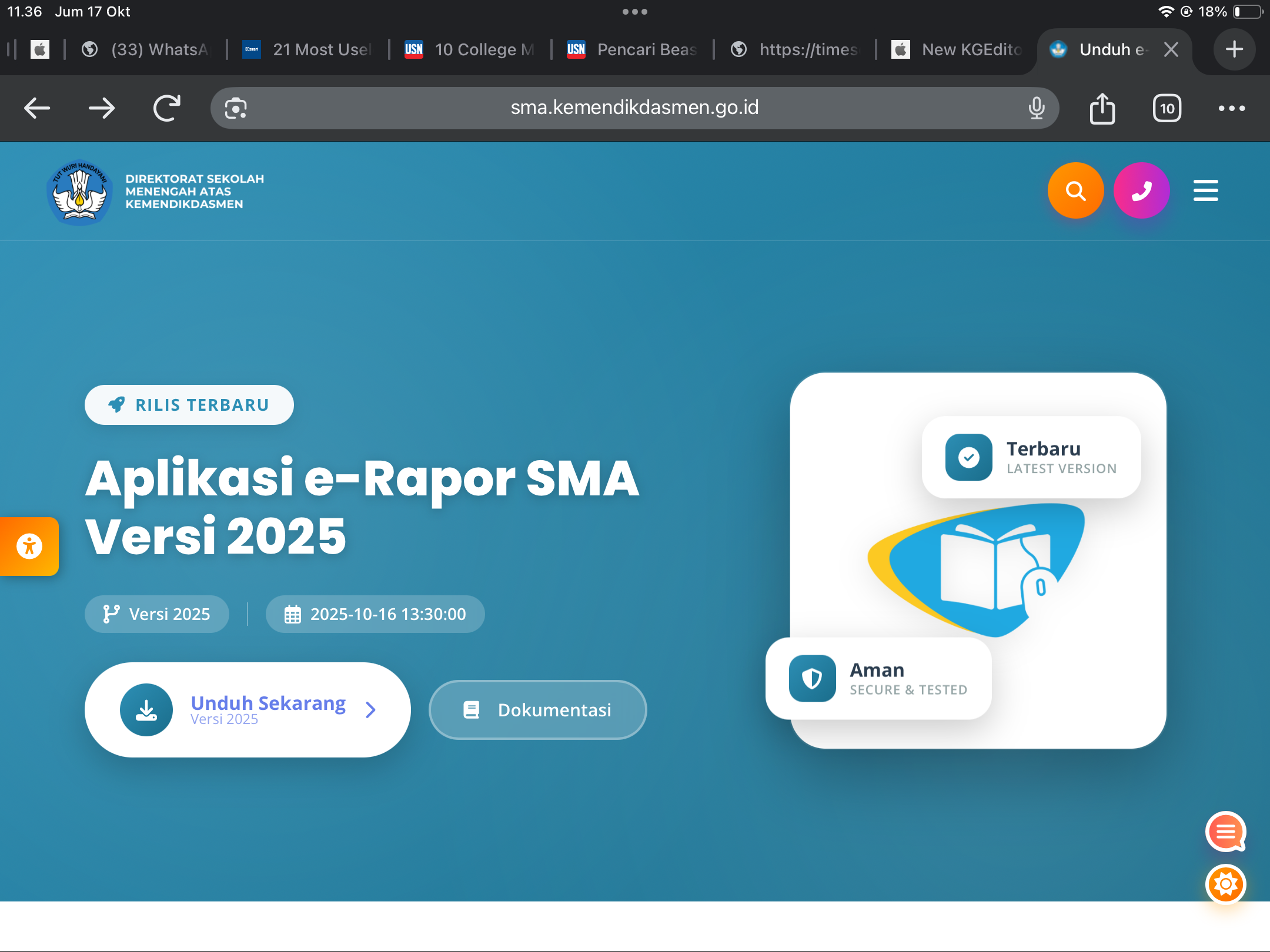Switch to the Pencari Beasiswa tab
Image resolution: width=1270 pixels, height=952 pixels.
pos(632,49)
